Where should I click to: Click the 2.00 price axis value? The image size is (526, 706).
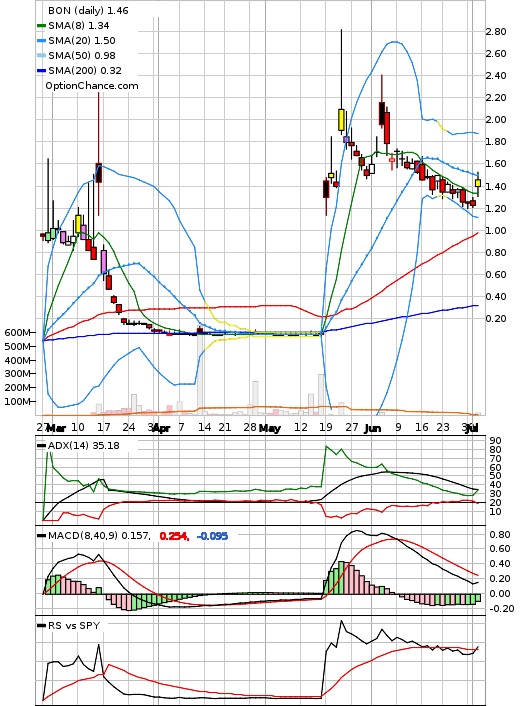(x=496, y=120)
